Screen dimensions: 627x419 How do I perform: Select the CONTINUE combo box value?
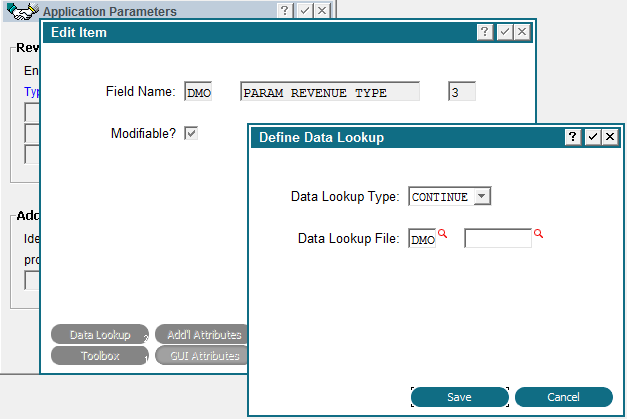[441, 196]
